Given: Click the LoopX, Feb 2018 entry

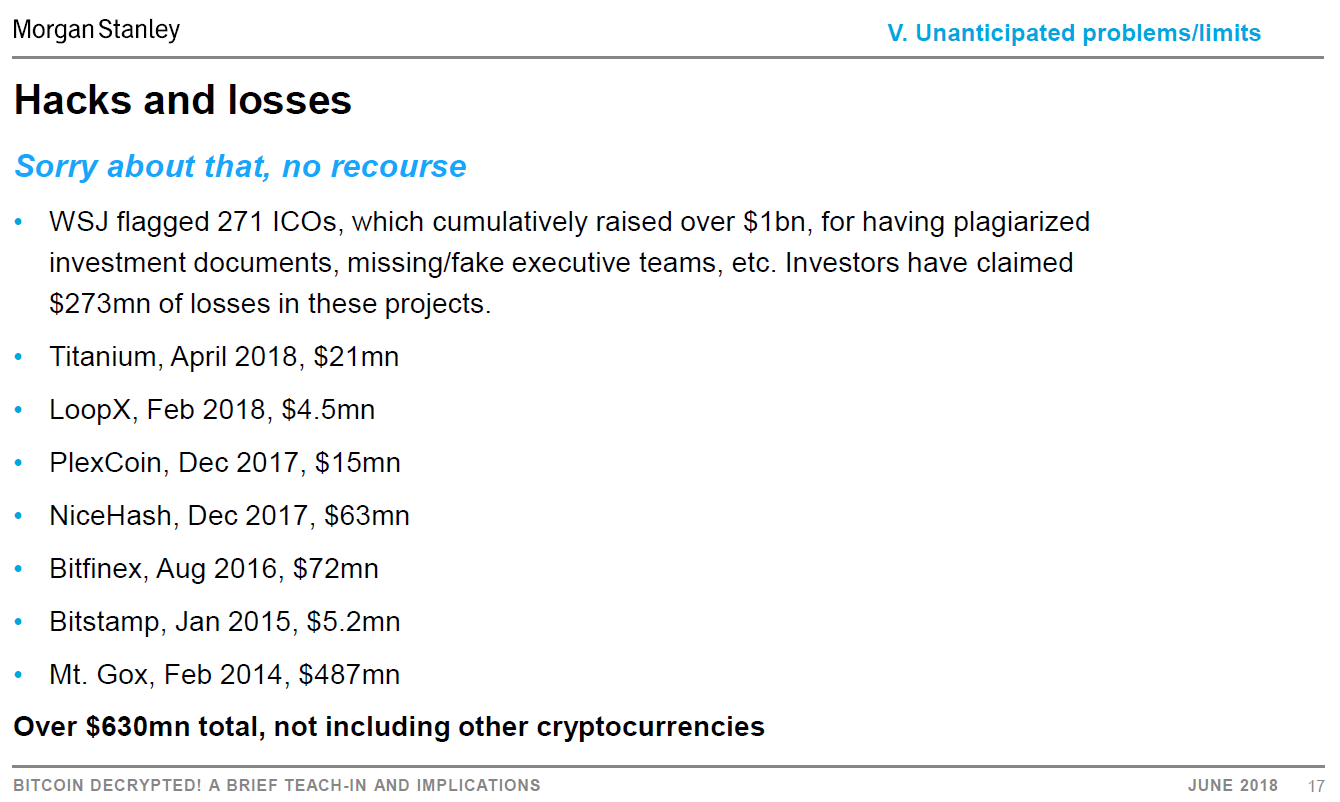Looking at the screenshot, I should click(212, 410).
